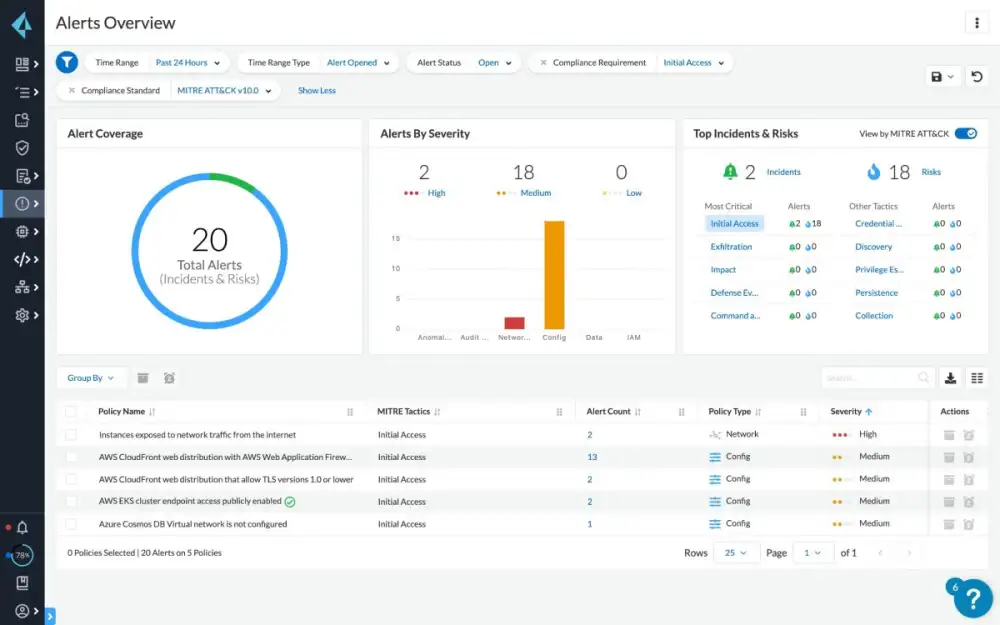Open notifications bell in the sidebar
1000x625 pixels.
click(x=22, y=527)
